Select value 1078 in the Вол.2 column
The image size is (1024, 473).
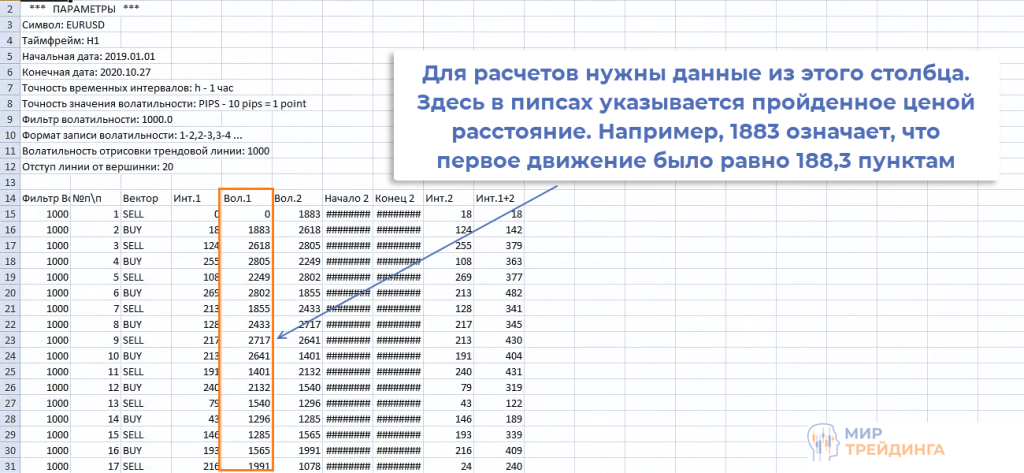point(307,465)
